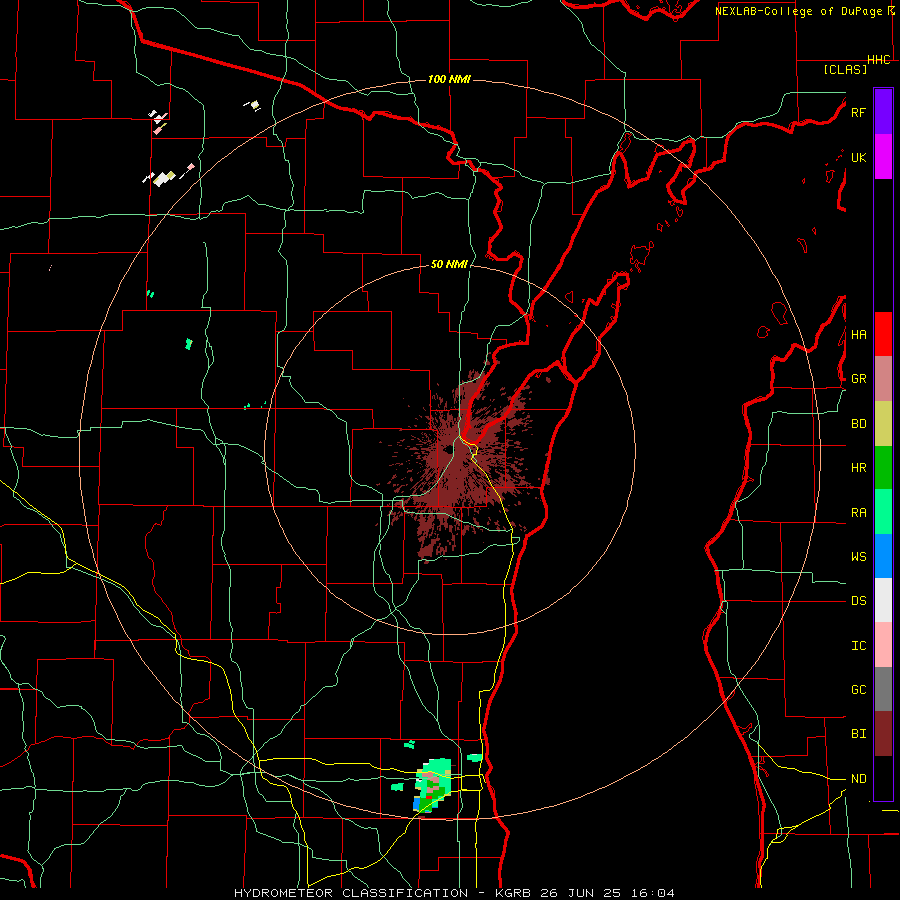900x900 pixels.
Task: Choose the DS white legend swatch
Action: coord(883,600)
